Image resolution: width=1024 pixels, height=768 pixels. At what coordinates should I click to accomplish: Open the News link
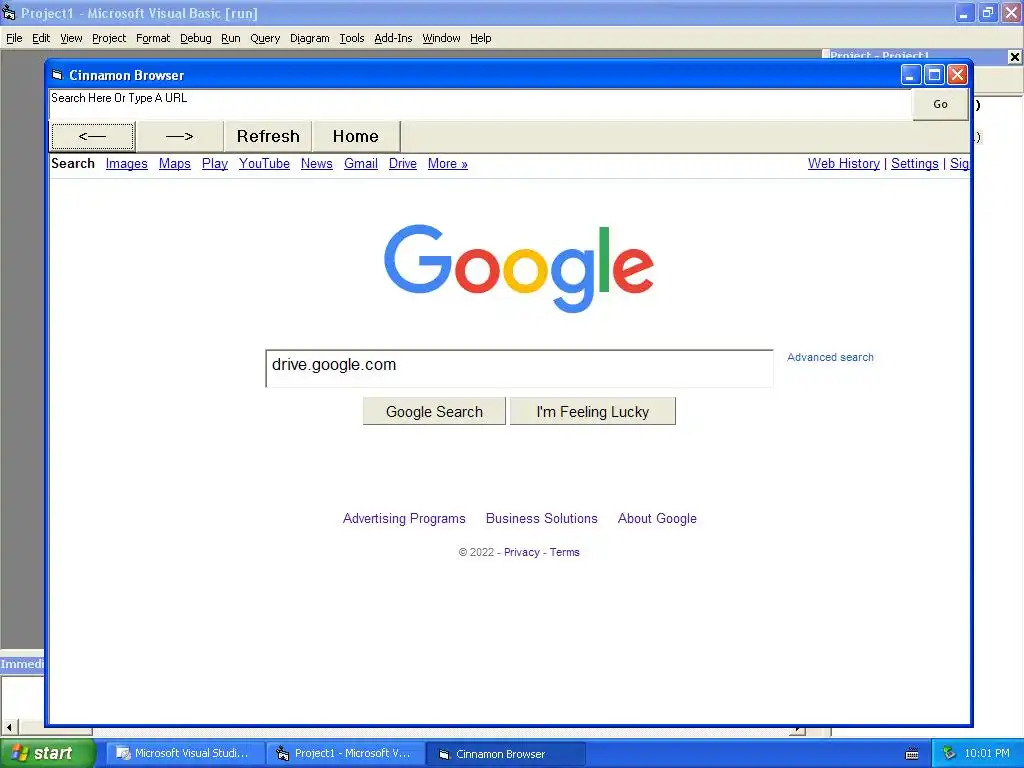click(x=317, y=164)
